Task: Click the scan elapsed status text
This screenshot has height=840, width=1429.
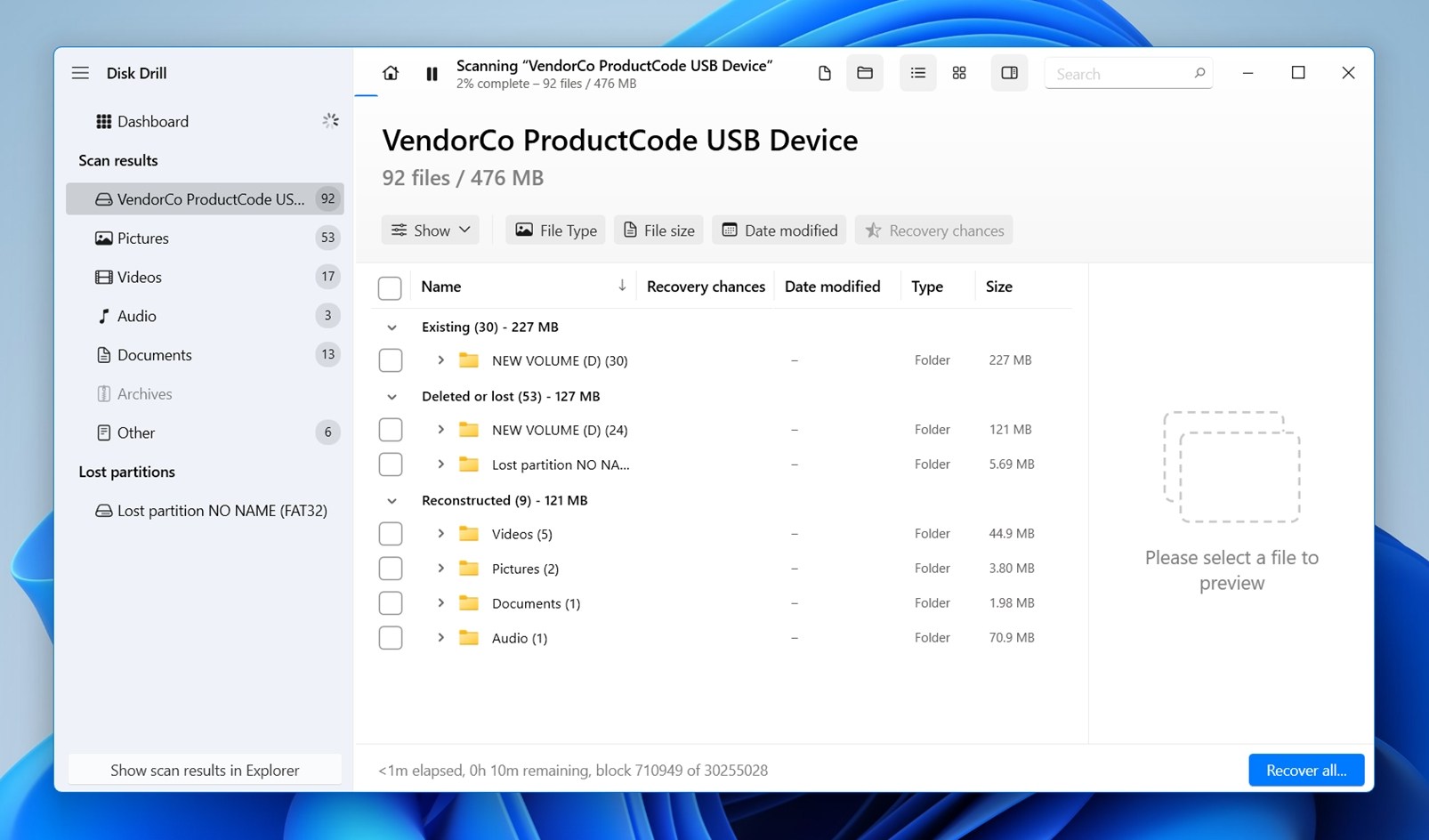Action: (x=573, y=770)
